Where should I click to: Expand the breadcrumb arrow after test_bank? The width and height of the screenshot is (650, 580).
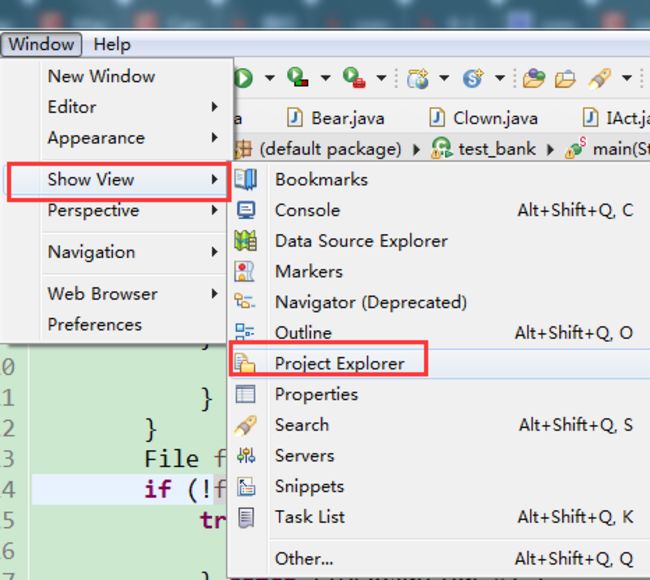tap(550, 149)
